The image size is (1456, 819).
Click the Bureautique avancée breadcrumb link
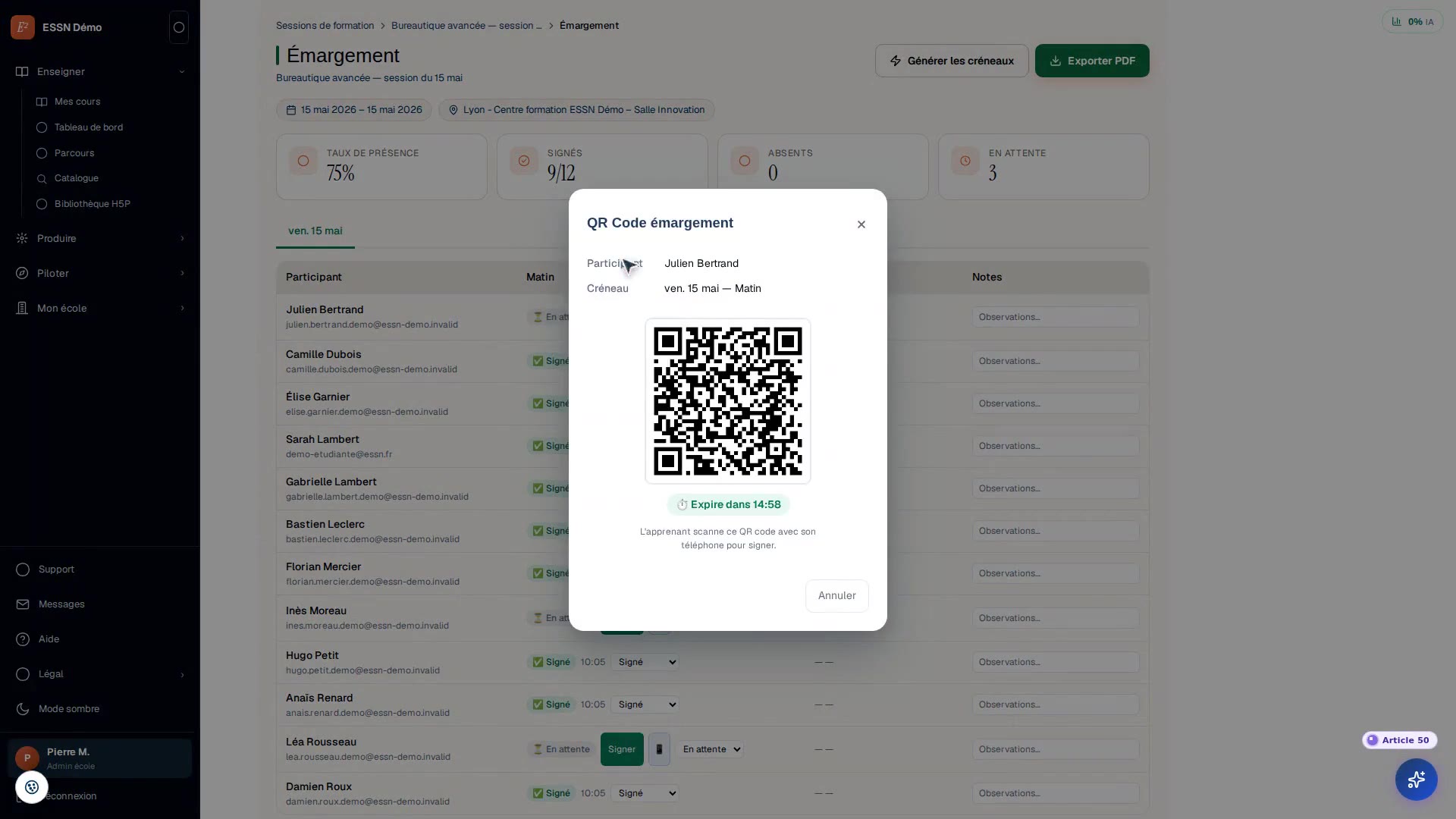click(x=466, y=26)
